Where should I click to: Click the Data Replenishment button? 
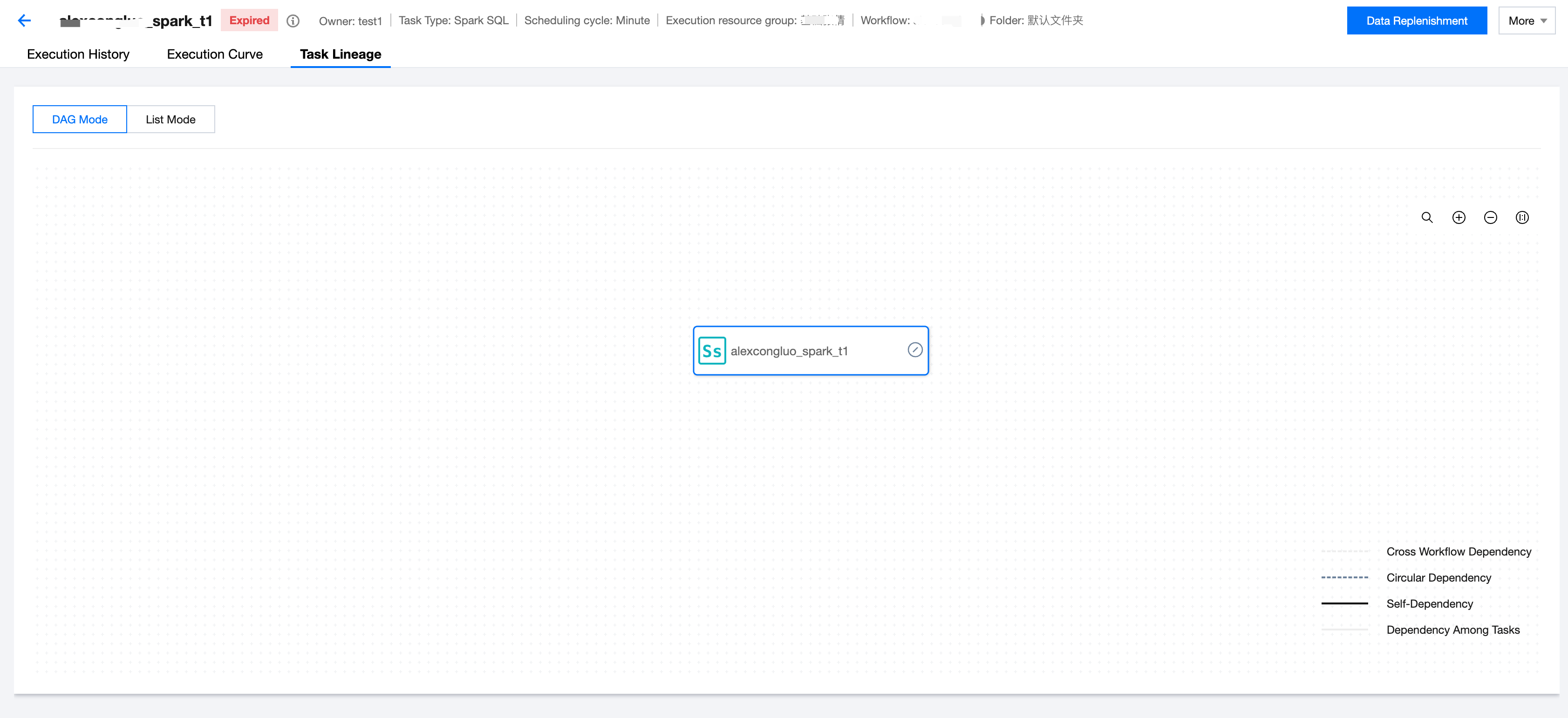[x=1417, y=20]
